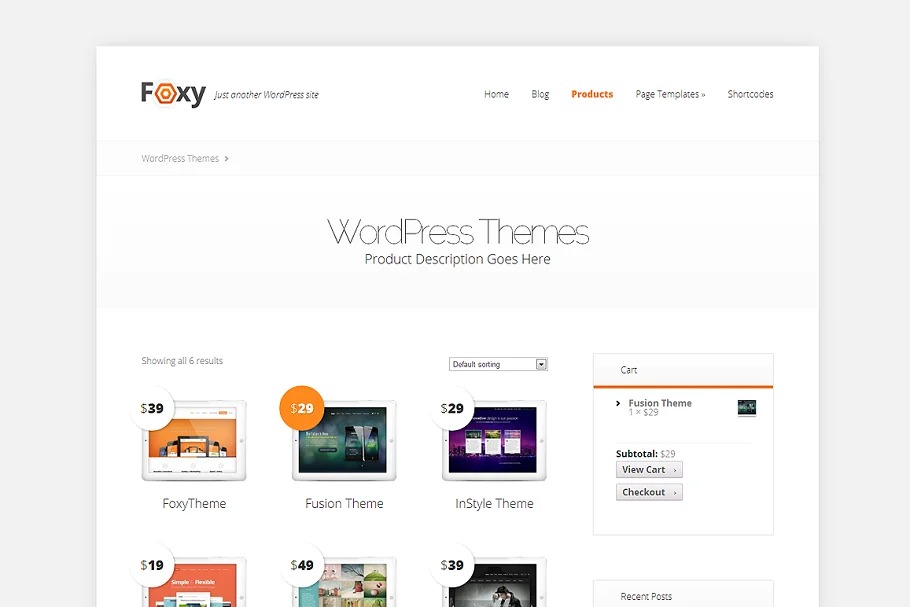This screenshot has height=607, width=910.
Task: Open the Fusion Theme cart item thumbnail
Action: coord(746,408)
